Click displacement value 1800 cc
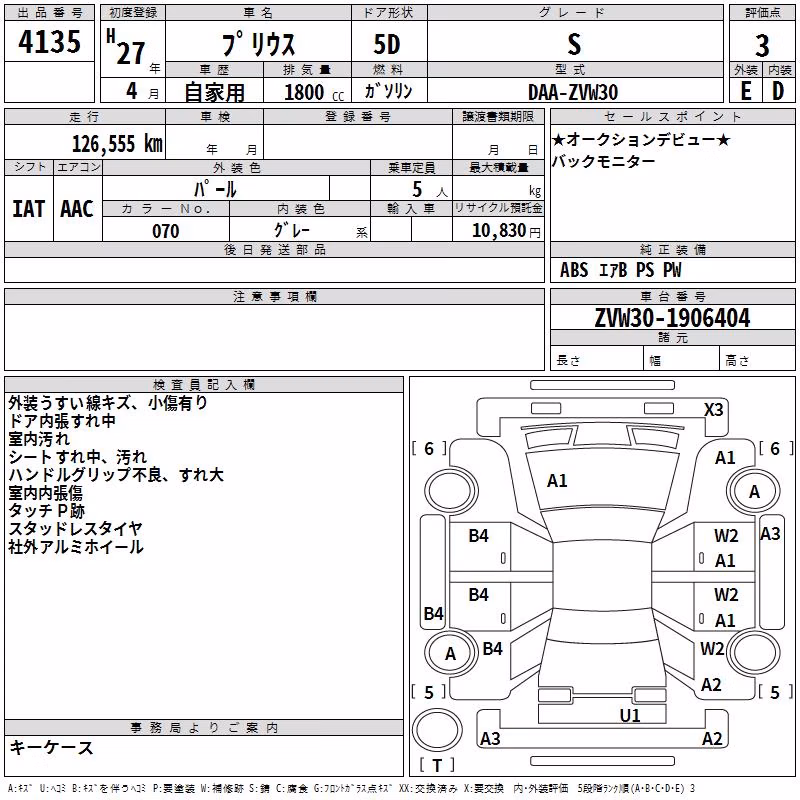The image size is (800, 800). [314, 92]
